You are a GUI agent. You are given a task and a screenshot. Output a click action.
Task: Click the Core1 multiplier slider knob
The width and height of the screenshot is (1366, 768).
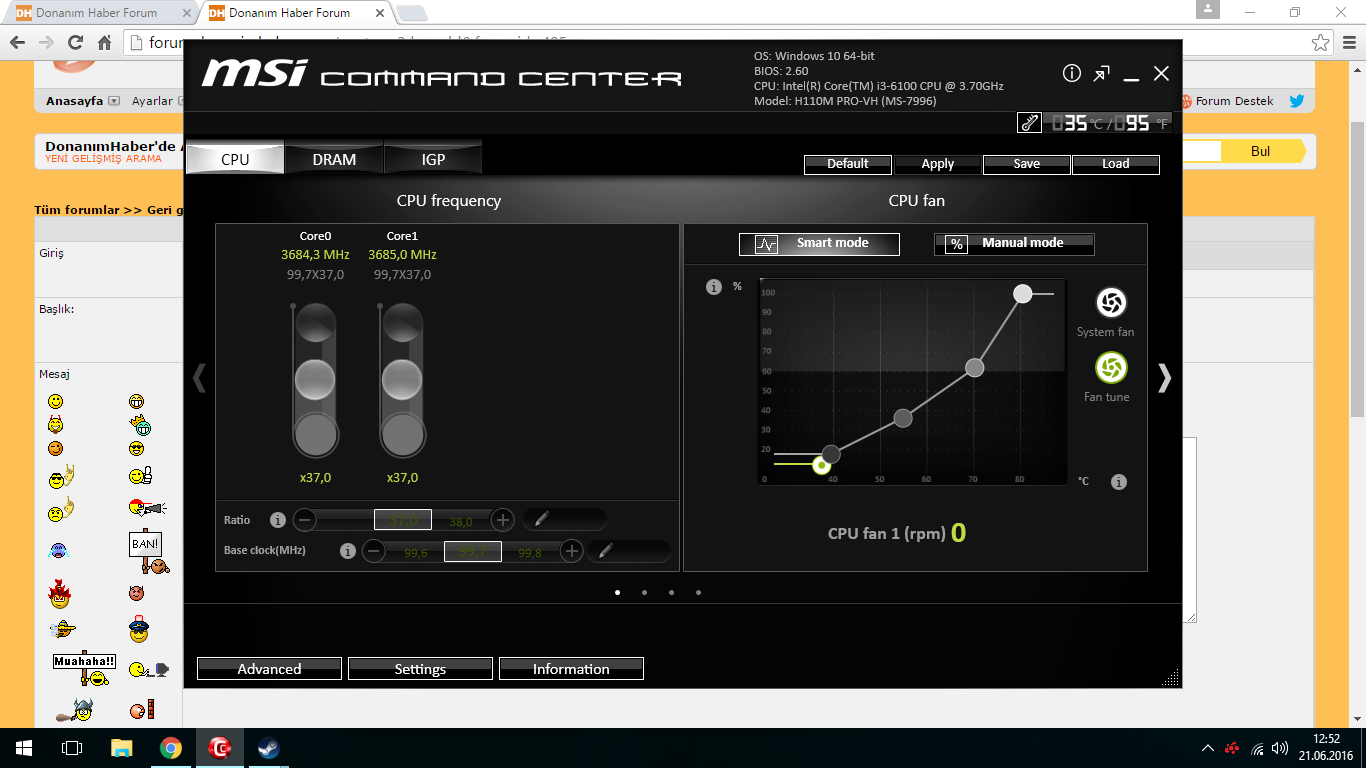pyautogui.click(x=402, y=380)
